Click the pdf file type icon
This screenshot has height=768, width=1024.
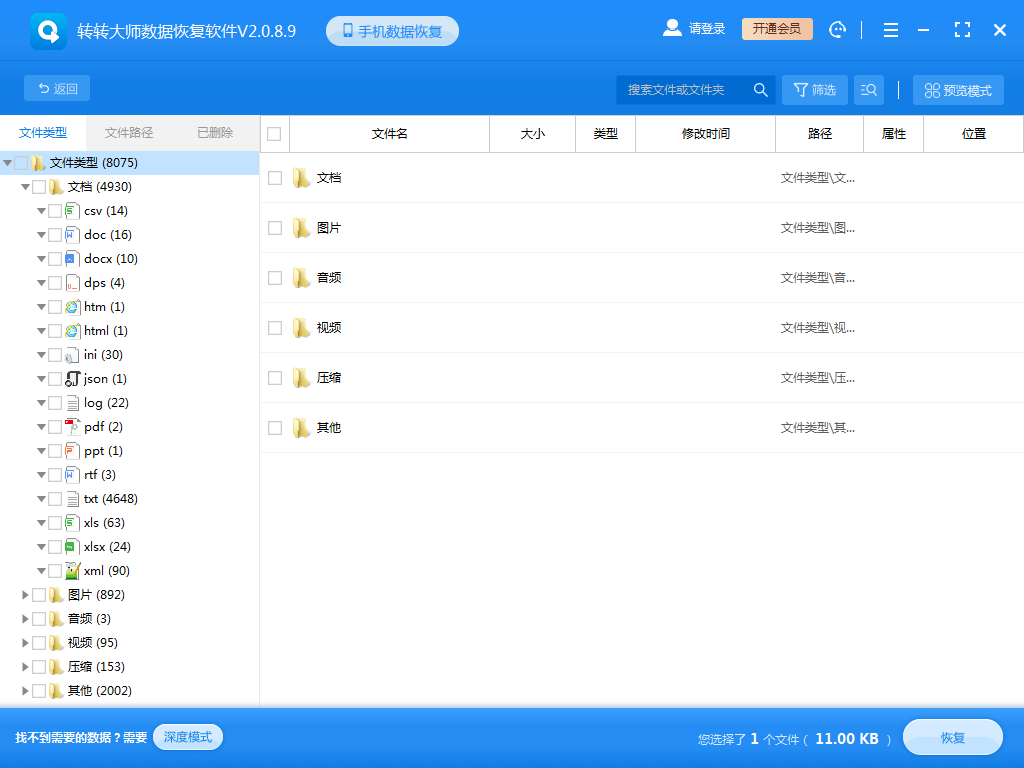tap(72, 427)
